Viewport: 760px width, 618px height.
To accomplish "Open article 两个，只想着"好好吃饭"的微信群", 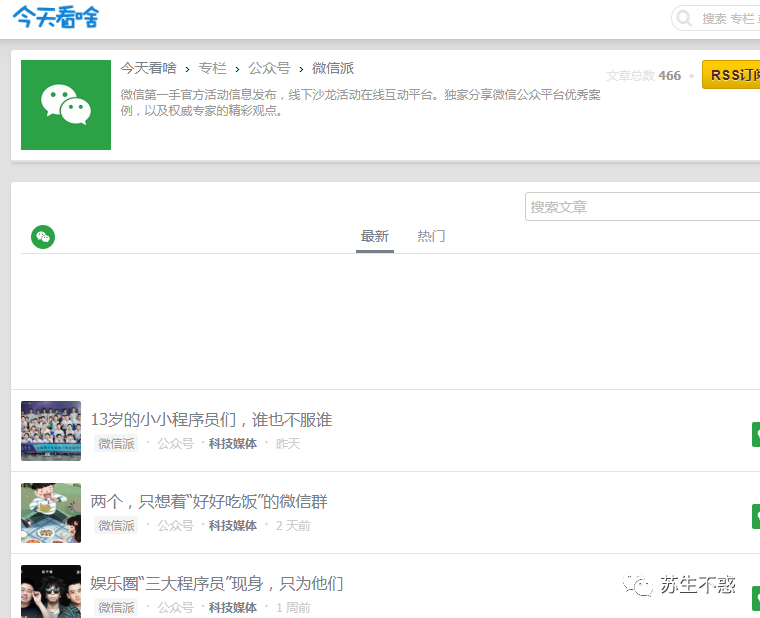I will click(209, 501).
